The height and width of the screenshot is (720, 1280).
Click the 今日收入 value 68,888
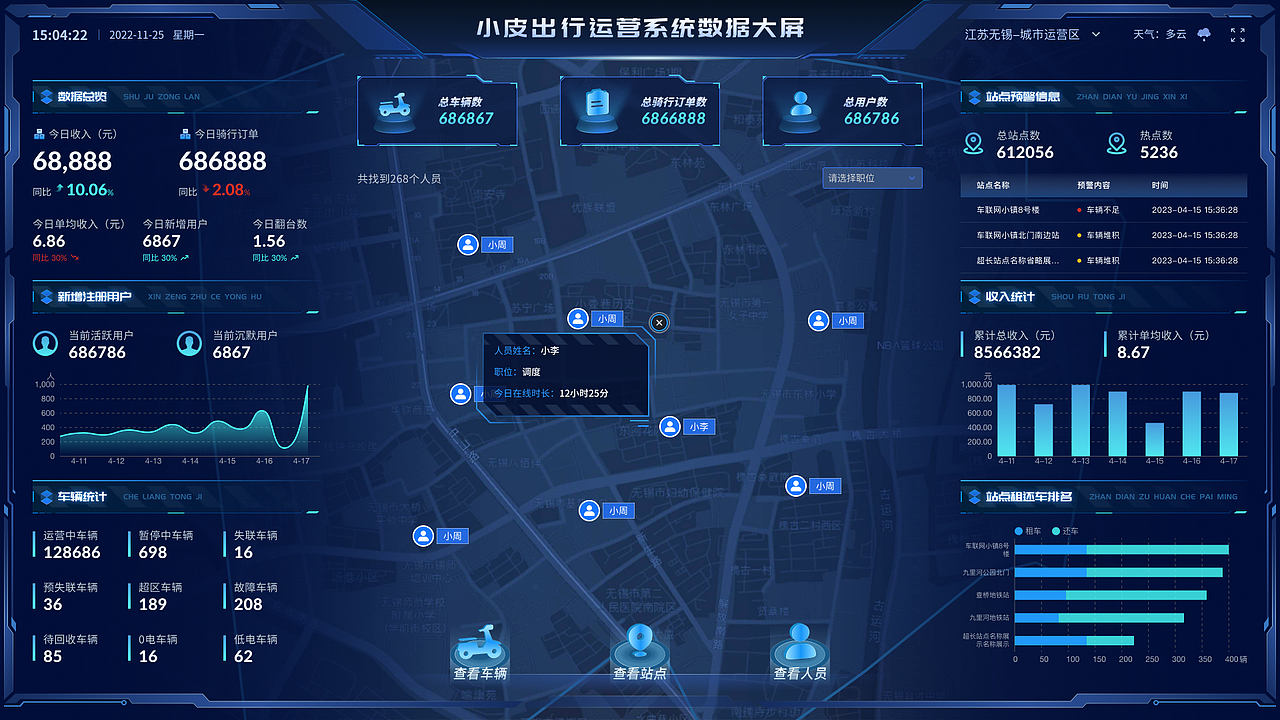point(73,161)
